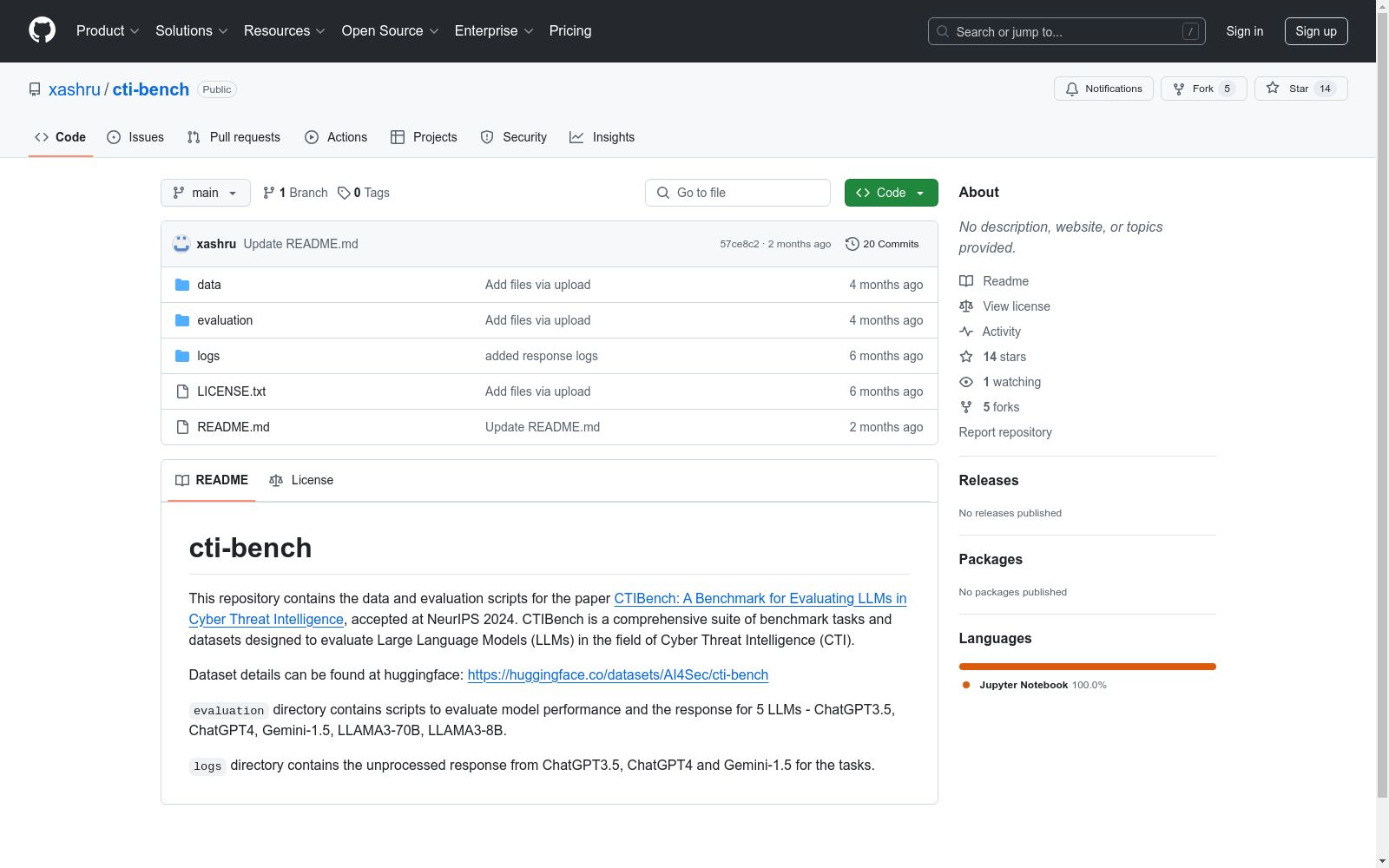Screen dimensions: 1389x868
Task: Click the Sign in link
Action: click(1245, 31)
